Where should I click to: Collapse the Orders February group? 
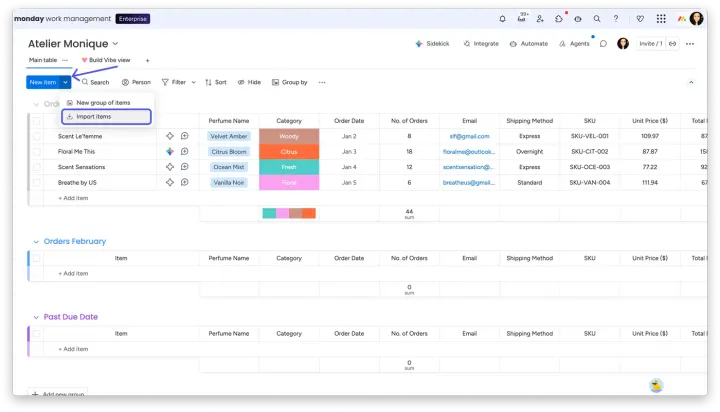pyautogui.click(x=36, y=242)
